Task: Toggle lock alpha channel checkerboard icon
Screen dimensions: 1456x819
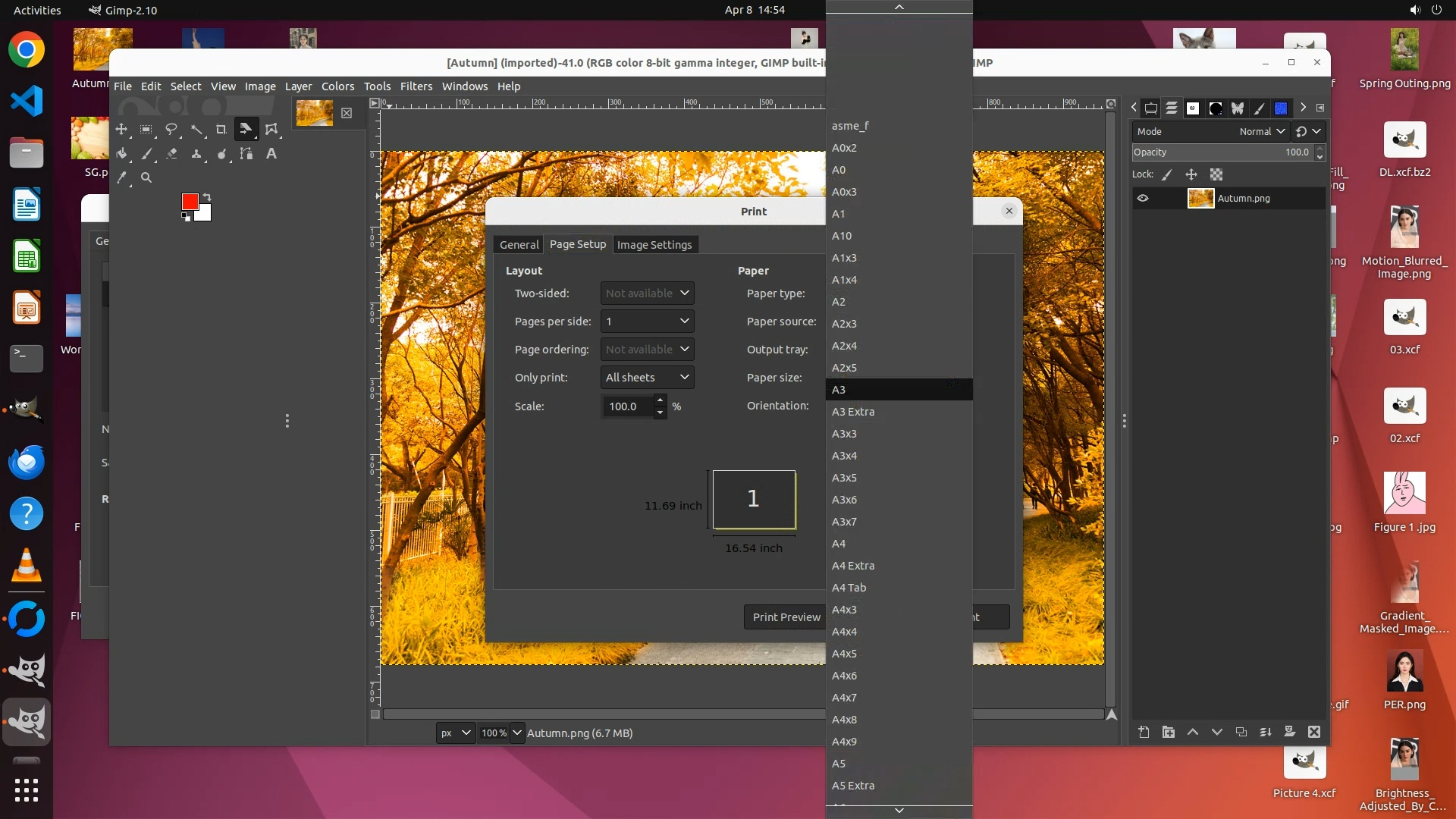Action: coord(1216,174)
